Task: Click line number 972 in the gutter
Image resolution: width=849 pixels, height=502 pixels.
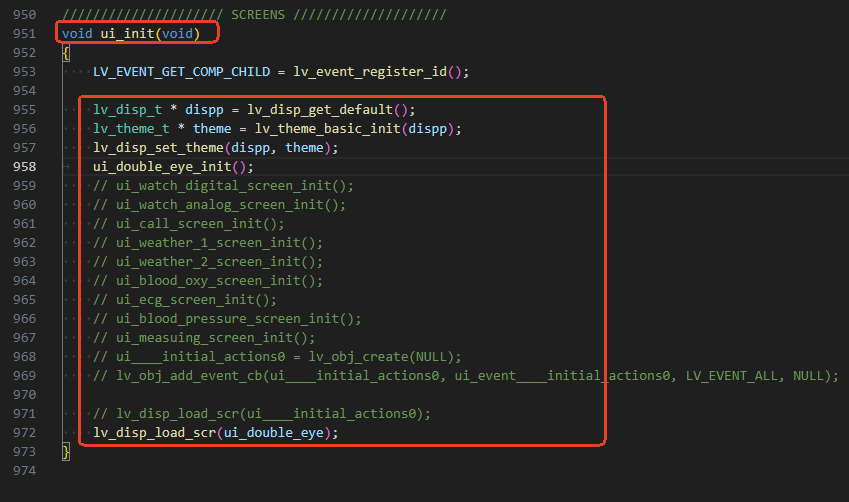Action: click(24, 432)
